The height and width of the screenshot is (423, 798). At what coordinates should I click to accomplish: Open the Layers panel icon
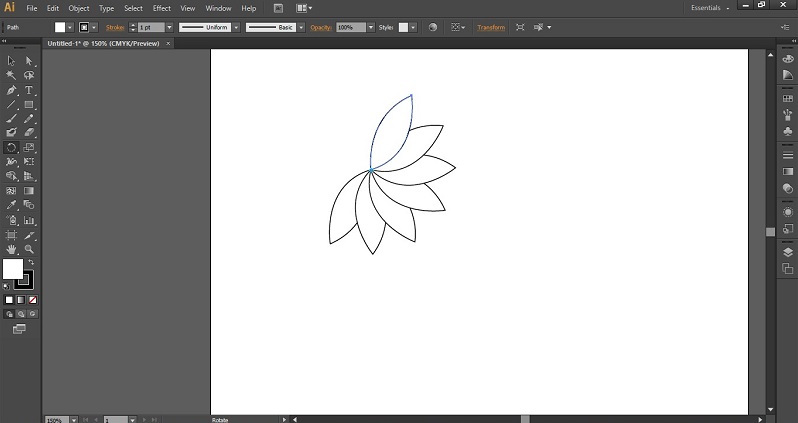(x=788, y=252)
